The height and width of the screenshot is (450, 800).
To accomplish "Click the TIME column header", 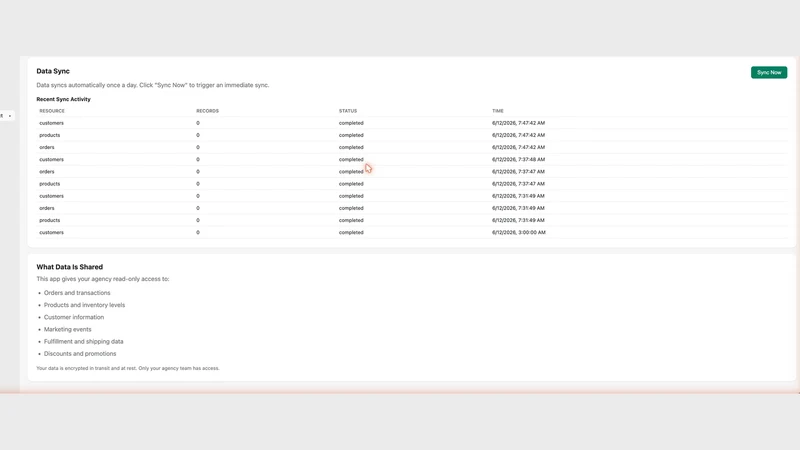I will pyautogui.click(x=497, y=111).
